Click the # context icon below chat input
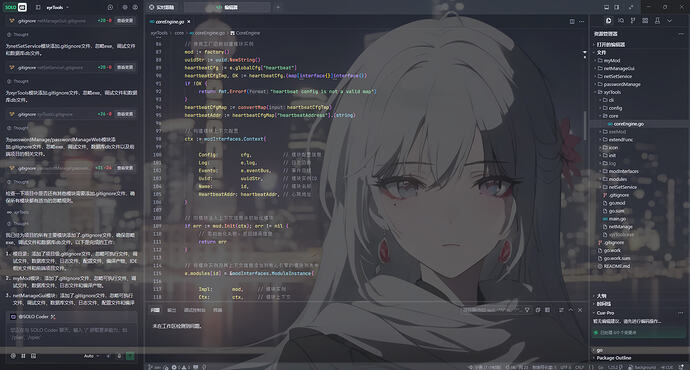 [23, 356]
